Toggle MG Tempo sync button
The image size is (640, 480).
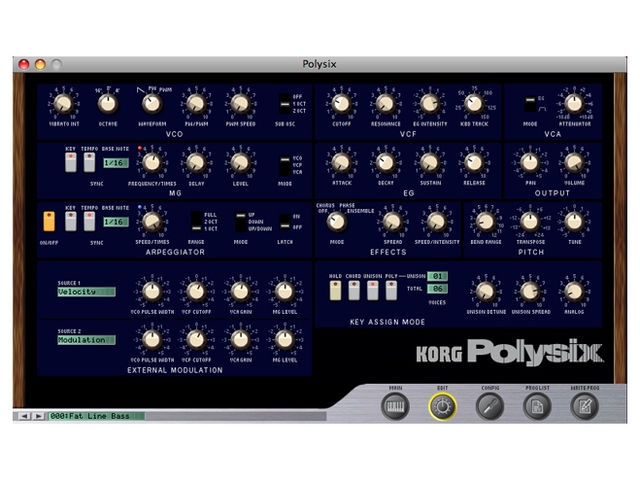pos(89,162)
